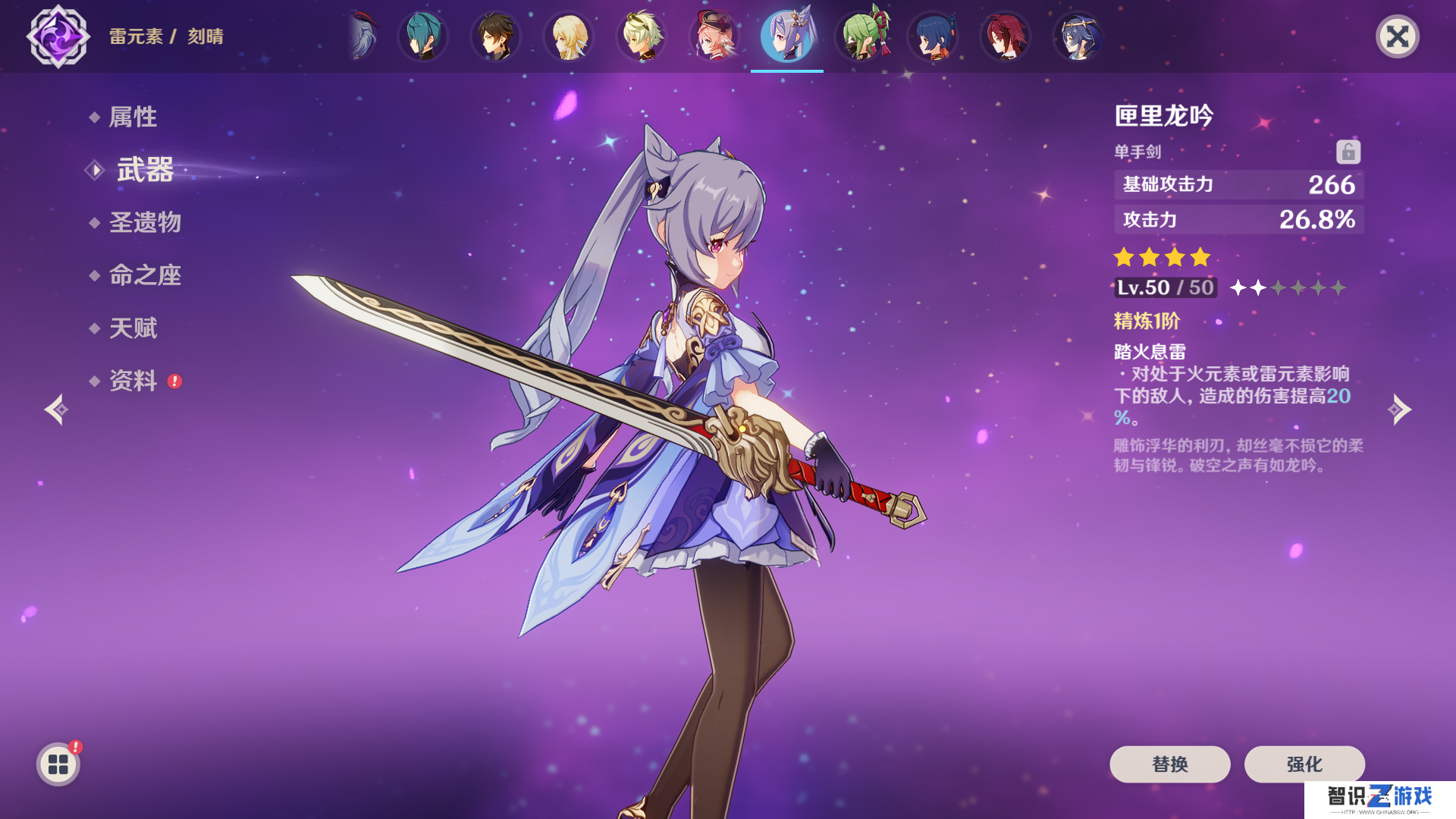
Task: Select the blue-haired Xingqiu portrait
Action: tap(933, 36)
